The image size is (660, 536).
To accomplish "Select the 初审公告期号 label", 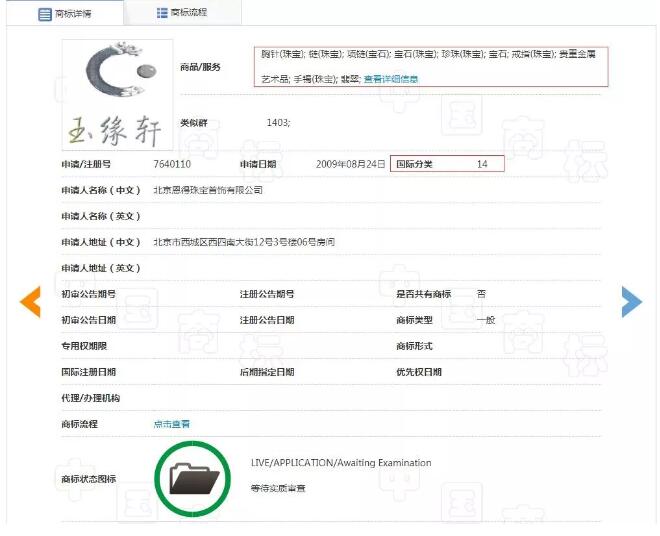I will click(x=88, y=294).
